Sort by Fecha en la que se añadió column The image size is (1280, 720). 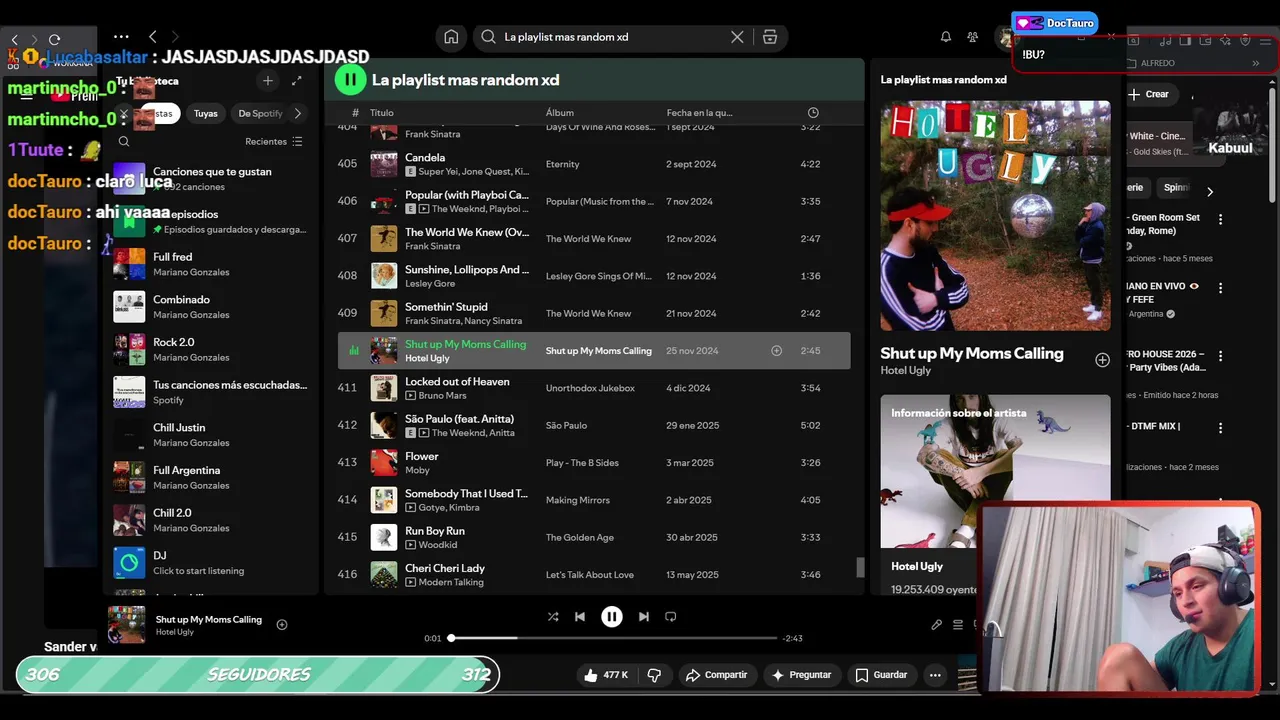pos(699,113)
